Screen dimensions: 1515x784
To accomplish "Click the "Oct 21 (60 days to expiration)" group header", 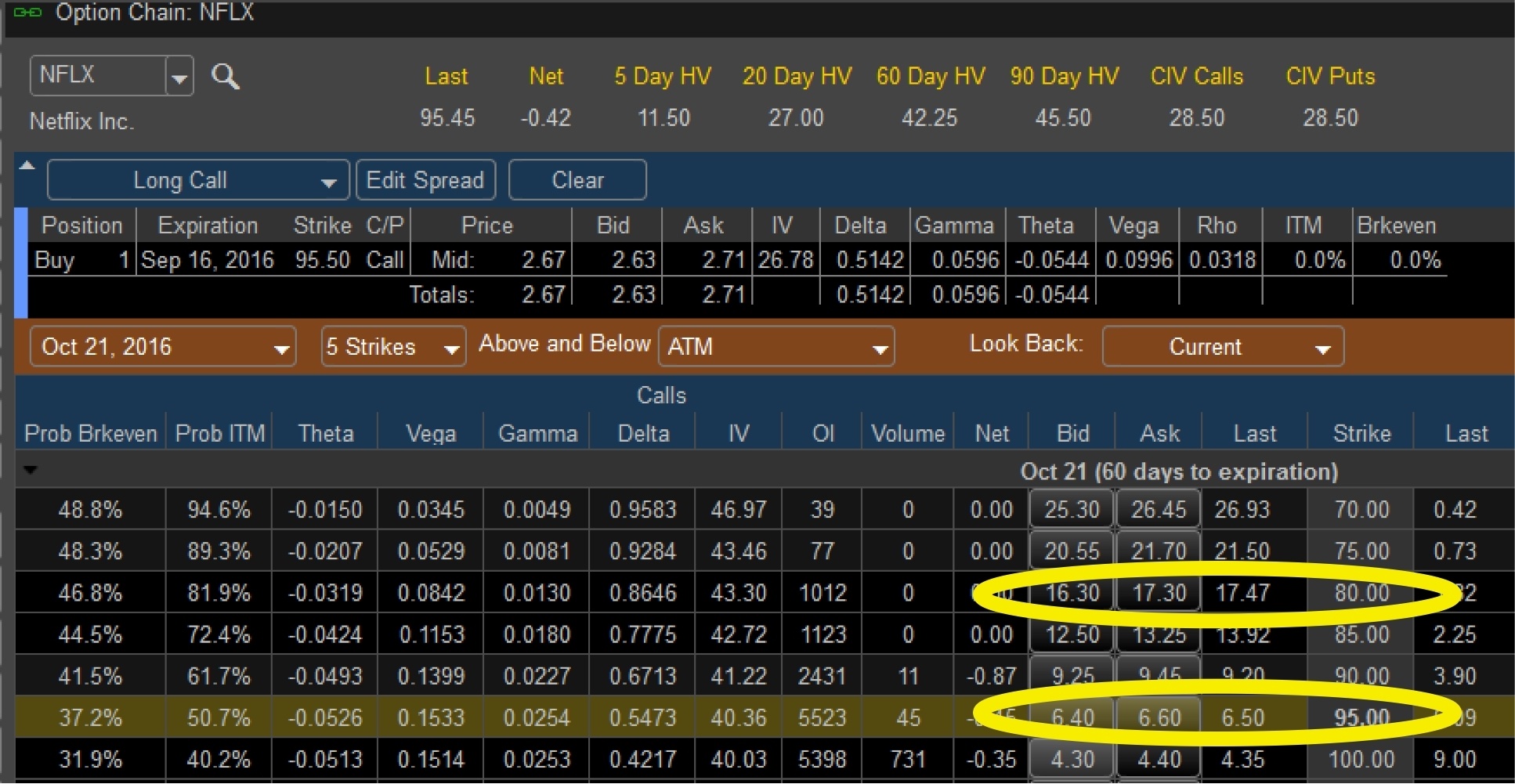I will click(1179, 471).
